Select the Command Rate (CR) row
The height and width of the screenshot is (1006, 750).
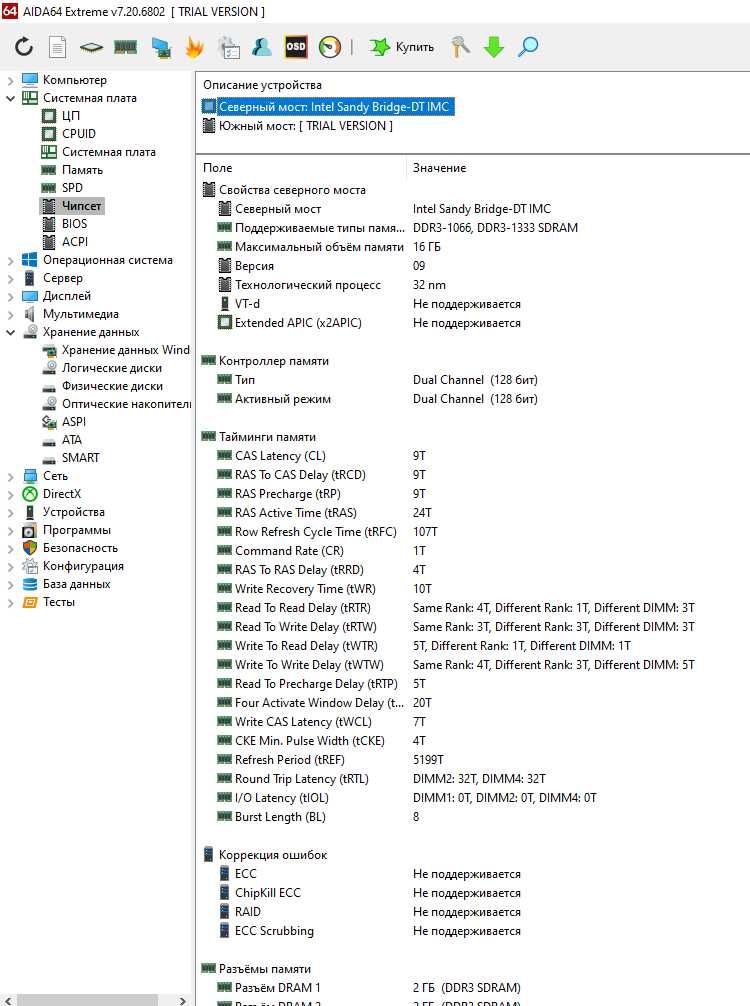(473, 550)
